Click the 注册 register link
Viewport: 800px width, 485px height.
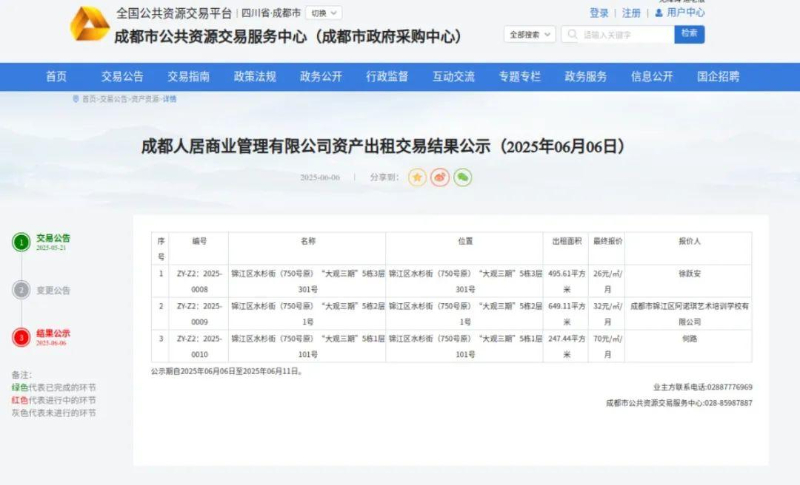[x=631, y=13]
